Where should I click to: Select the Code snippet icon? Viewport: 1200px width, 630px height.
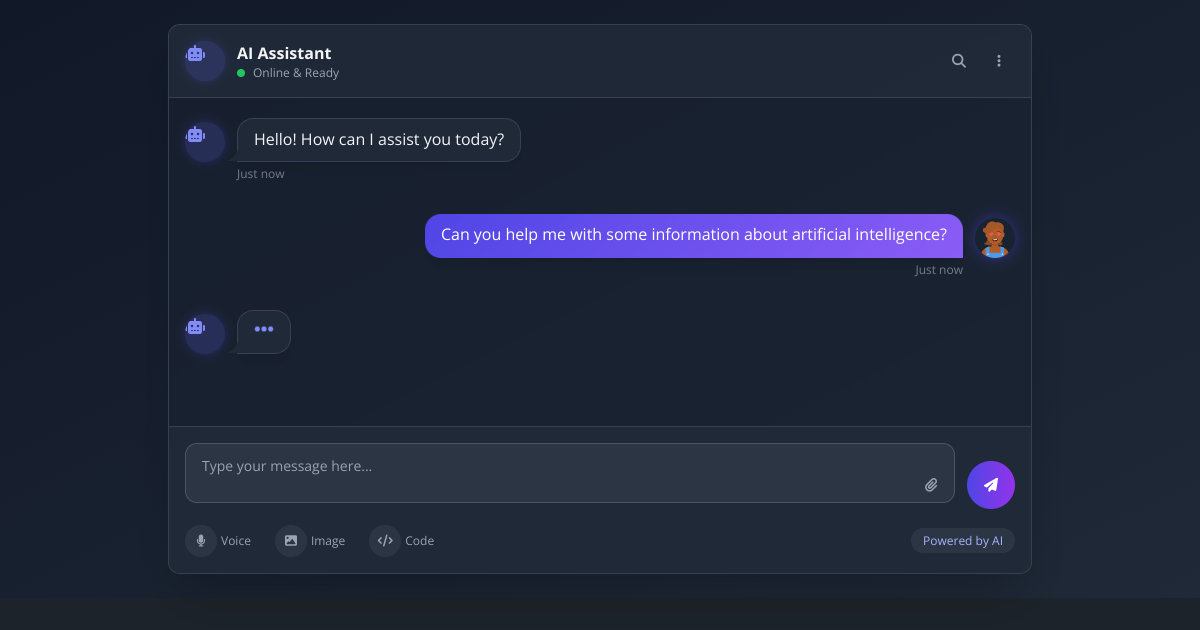[x=385, y=540]
